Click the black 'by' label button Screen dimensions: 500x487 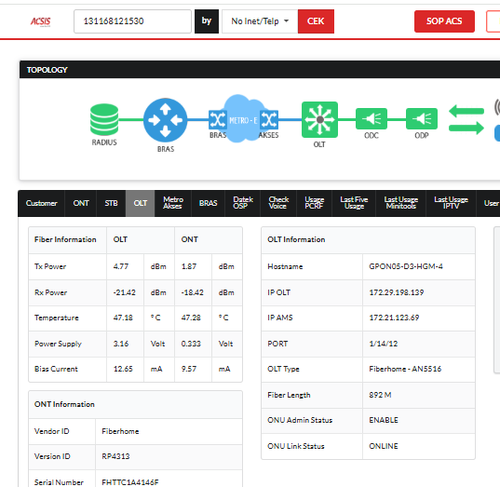click(207, 21)
